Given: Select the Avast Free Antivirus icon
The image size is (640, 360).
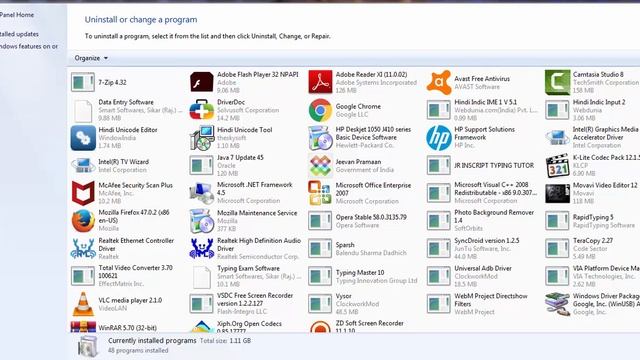Looking at the screenshot, I should point(439,82).
